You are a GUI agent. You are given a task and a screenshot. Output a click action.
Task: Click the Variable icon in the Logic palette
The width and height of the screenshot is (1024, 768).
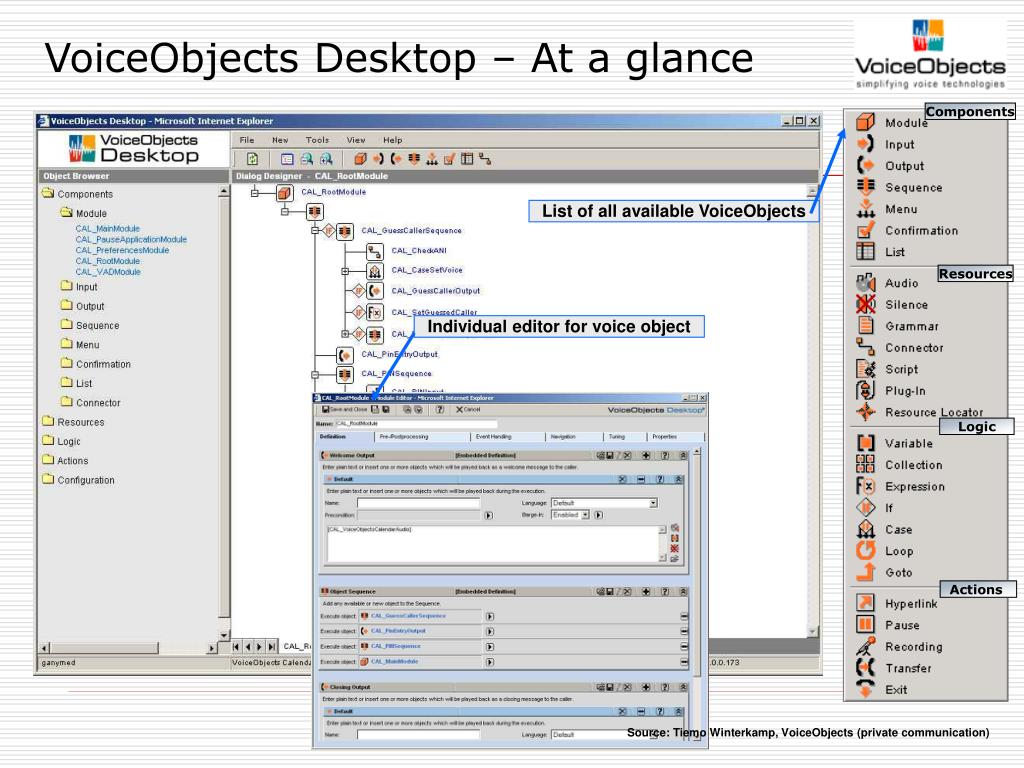(865, 443)
